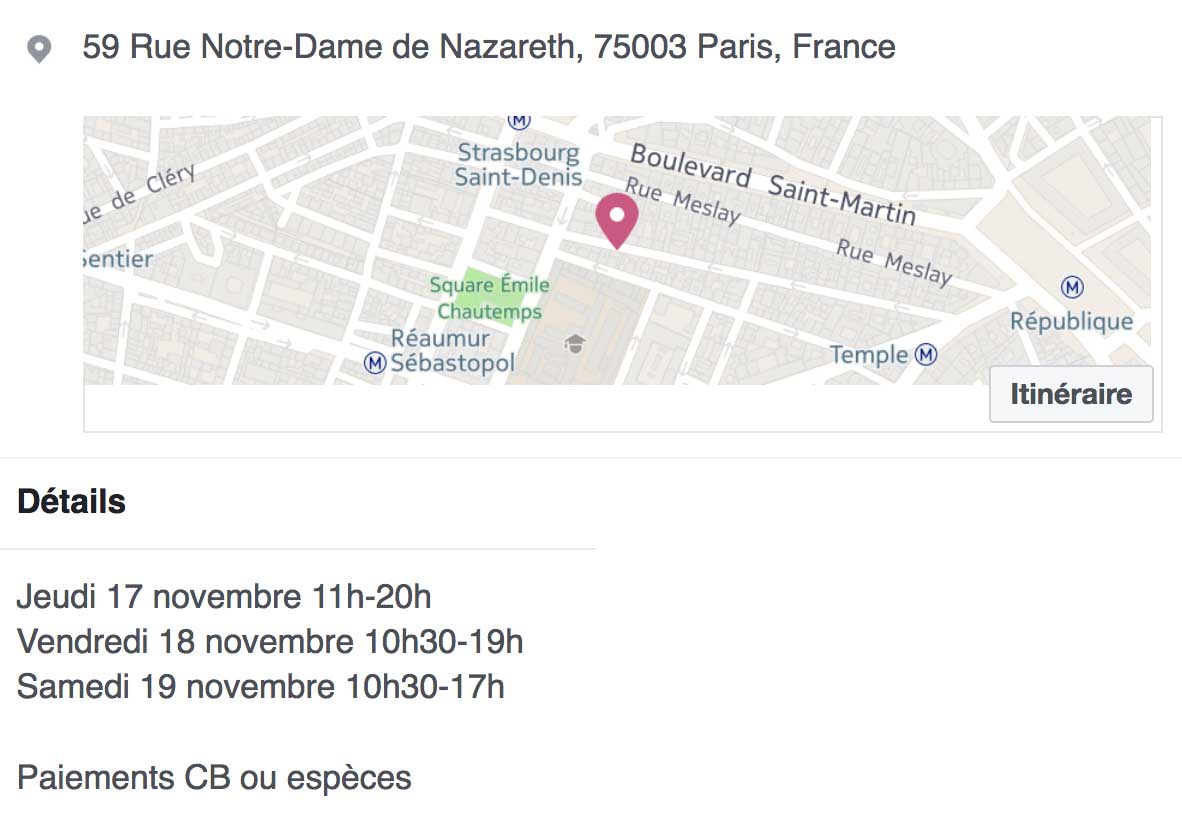Click the Réaumur Sébastopol metro icon

pos(375,363)
